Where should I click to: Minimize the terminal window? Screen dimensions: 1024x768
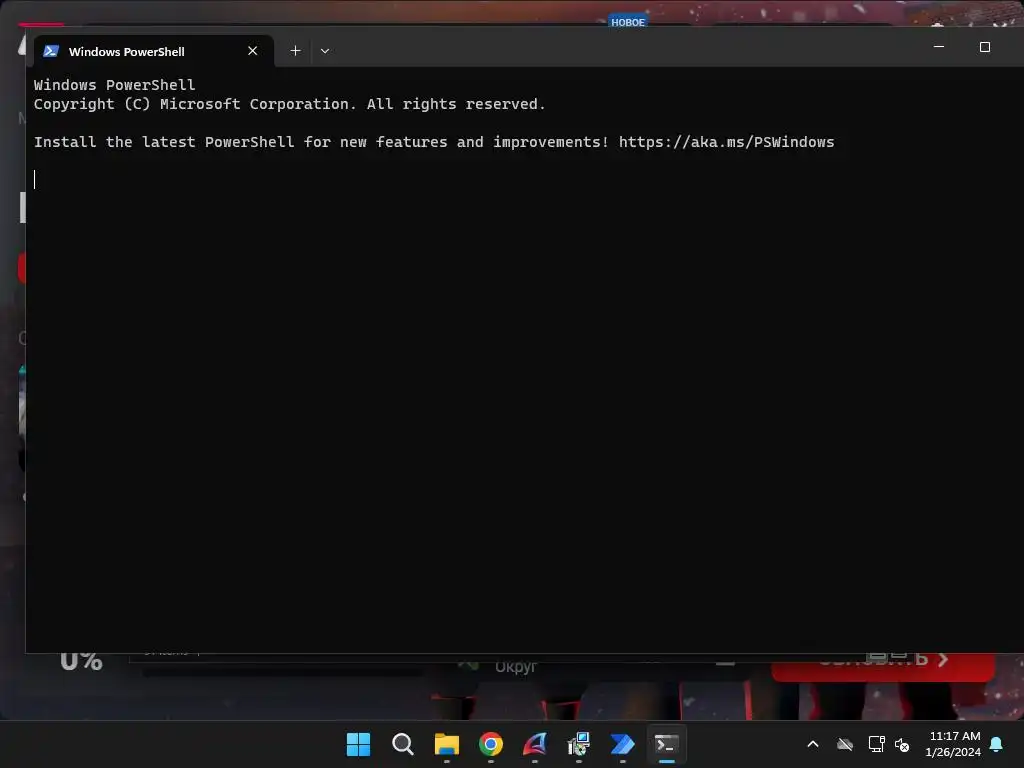tap(938, 47)
